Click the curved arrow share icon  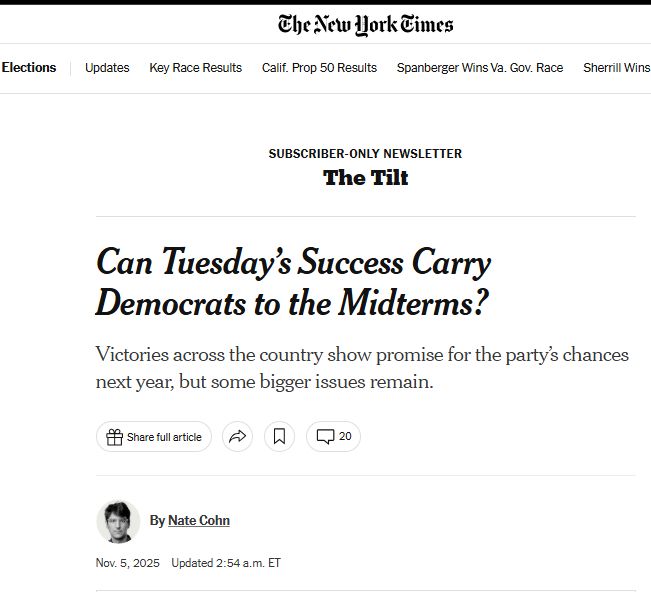coord(237,437)
